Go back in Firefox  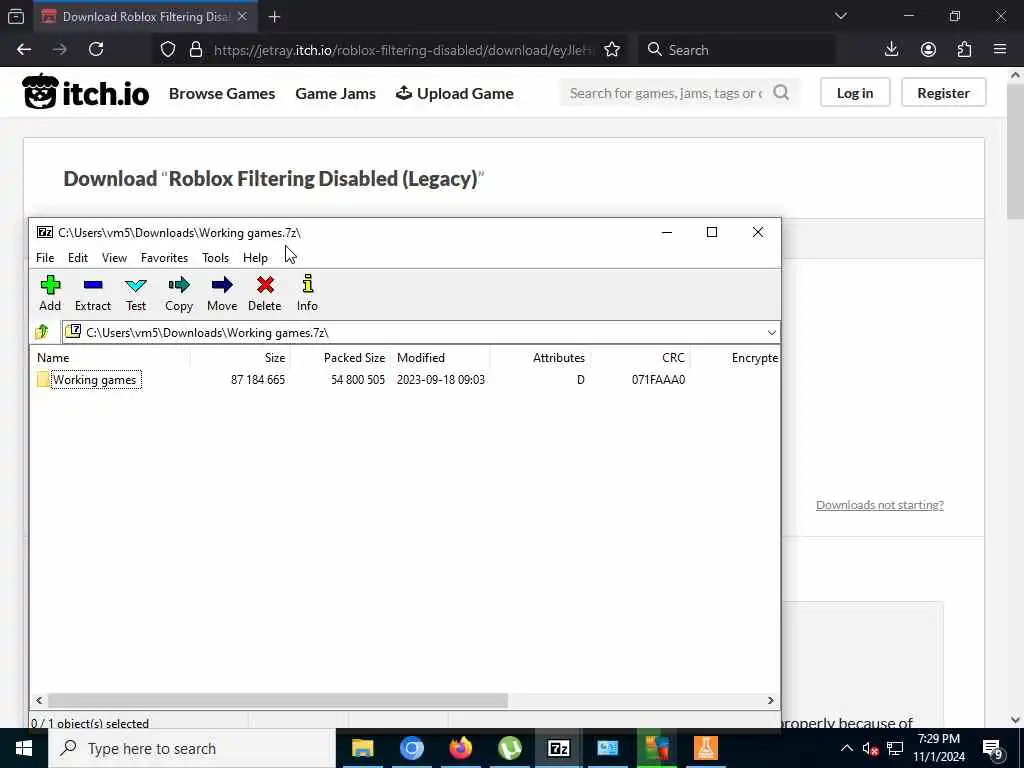click(24, 50)
